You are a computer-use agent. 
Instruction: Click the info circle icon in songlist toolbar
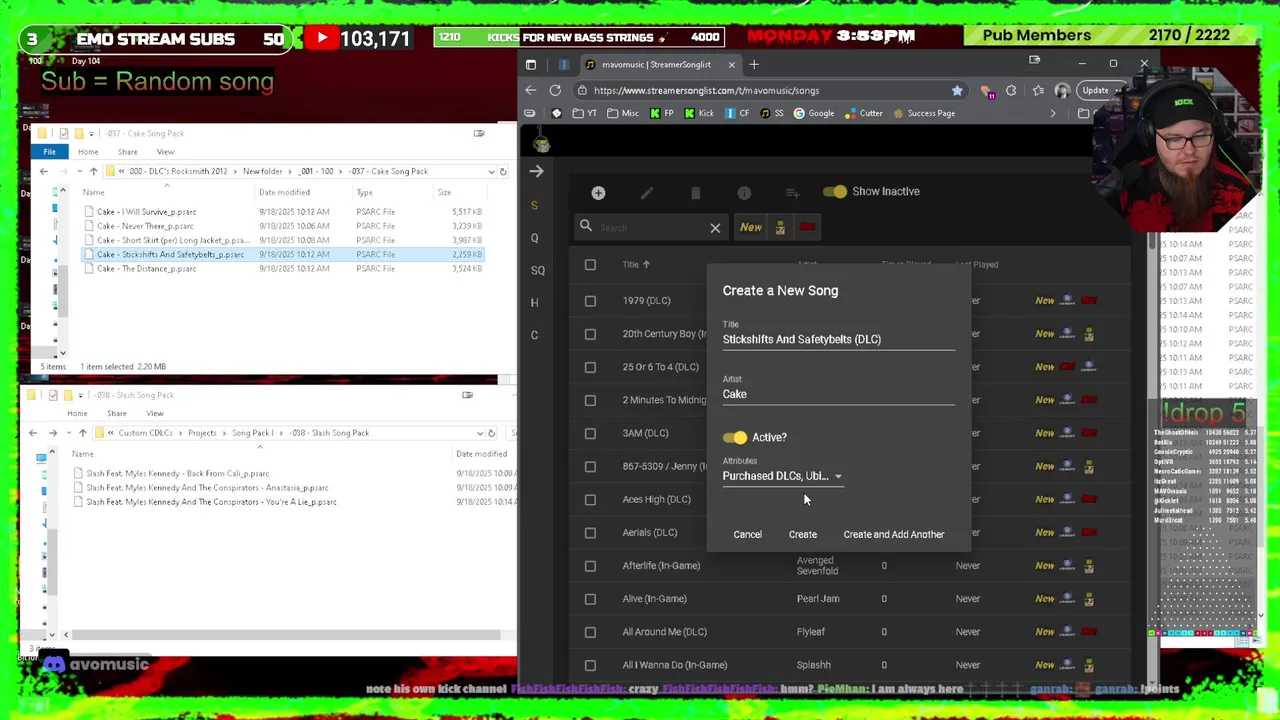[744, 192]
